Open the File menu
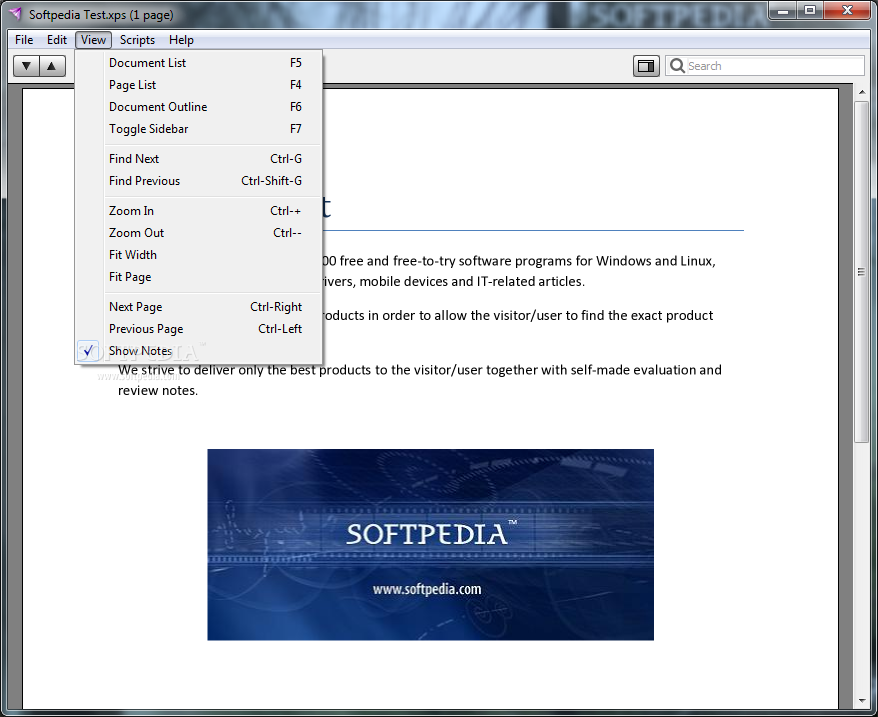This screenshot has width=878, height=717. pos(24,40)
